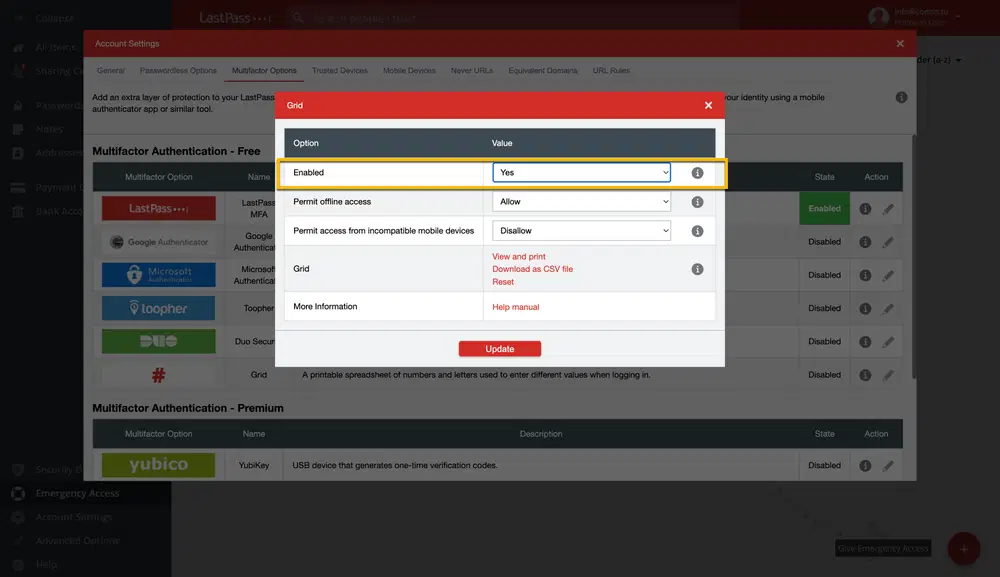
Task: Select the Multifactor Options tab
Action: (264, 71)
